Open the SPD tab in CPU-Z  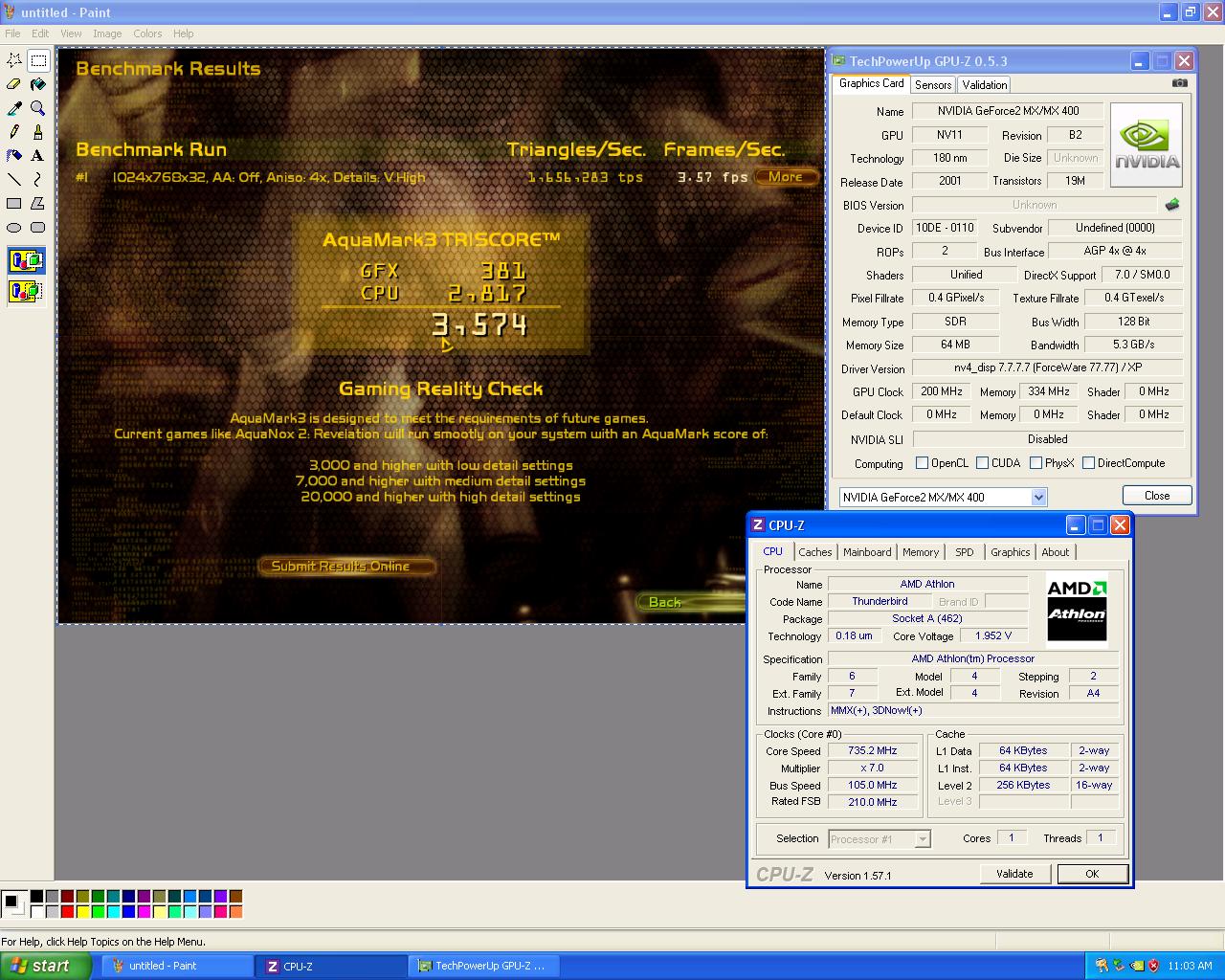[965, 552]
